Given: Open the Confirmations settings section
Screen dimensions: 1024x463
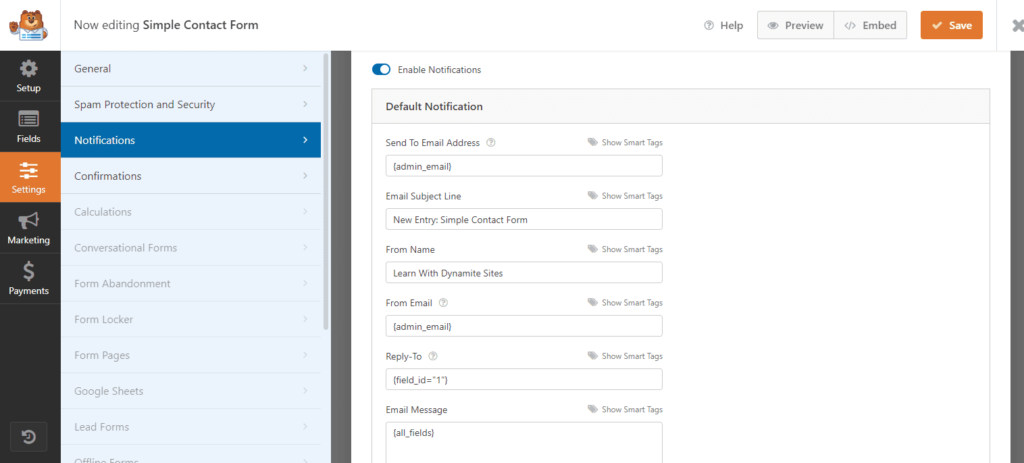Looking at the screenshot, I should (190, 177).
